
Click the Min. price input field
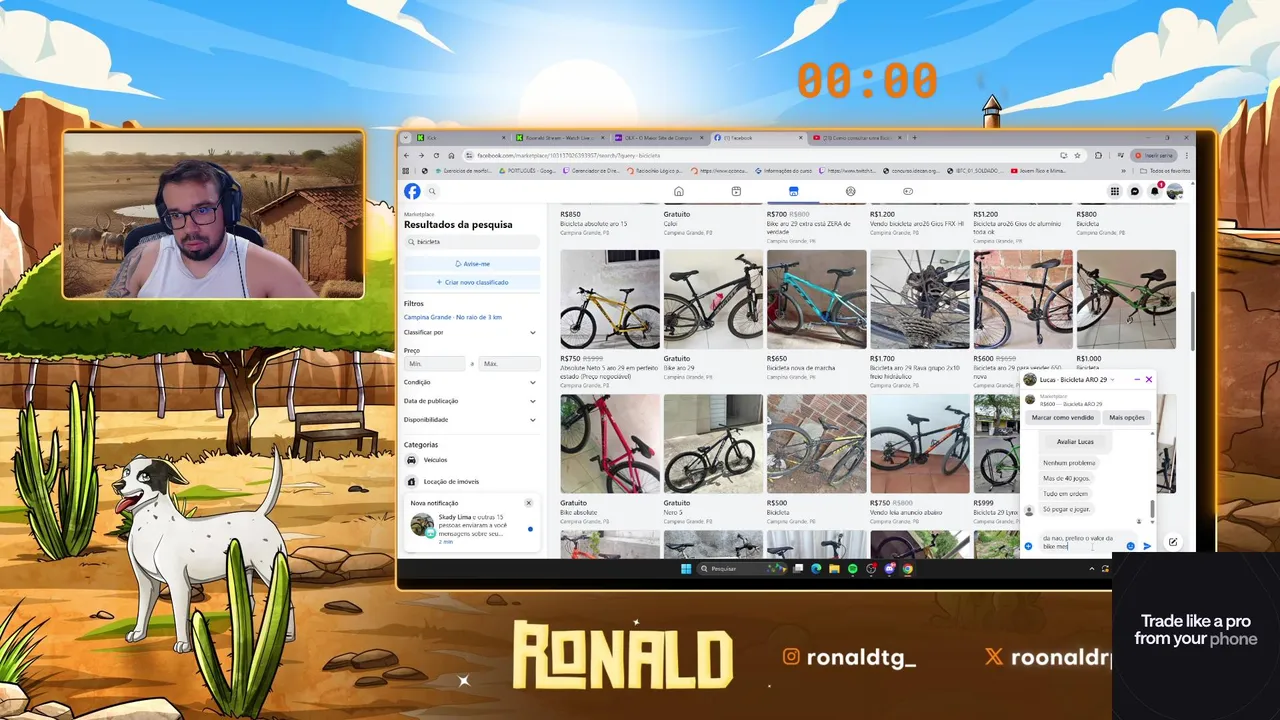click(x=435, y=364)
